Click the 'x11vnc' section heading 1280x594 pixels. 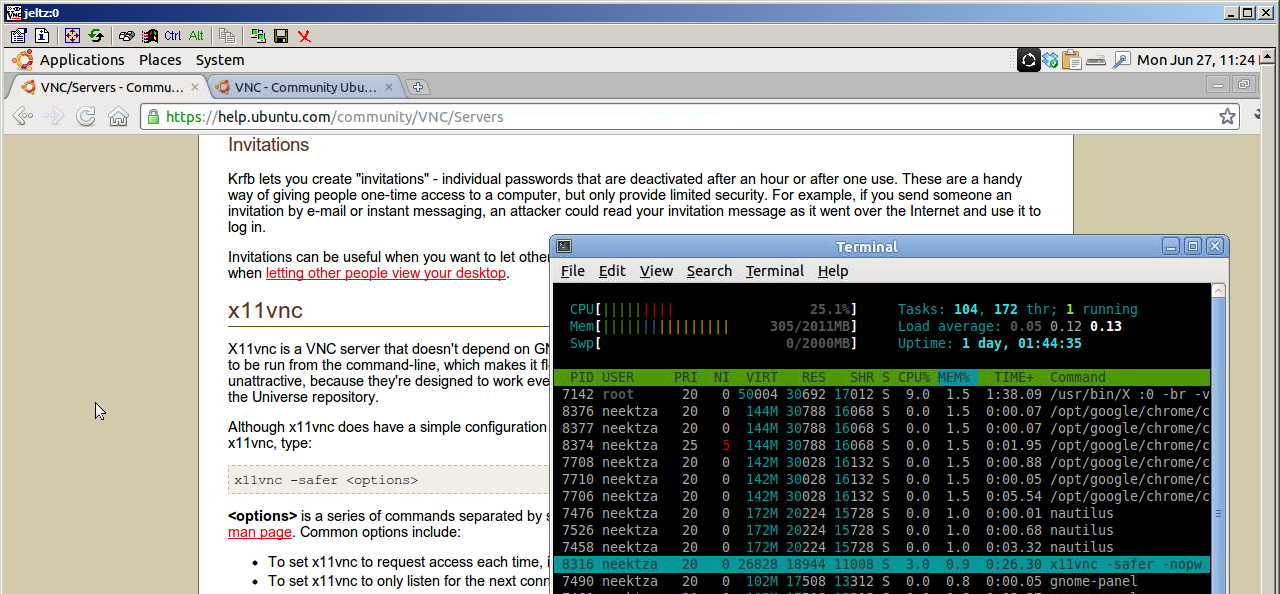tap(265, 310)
